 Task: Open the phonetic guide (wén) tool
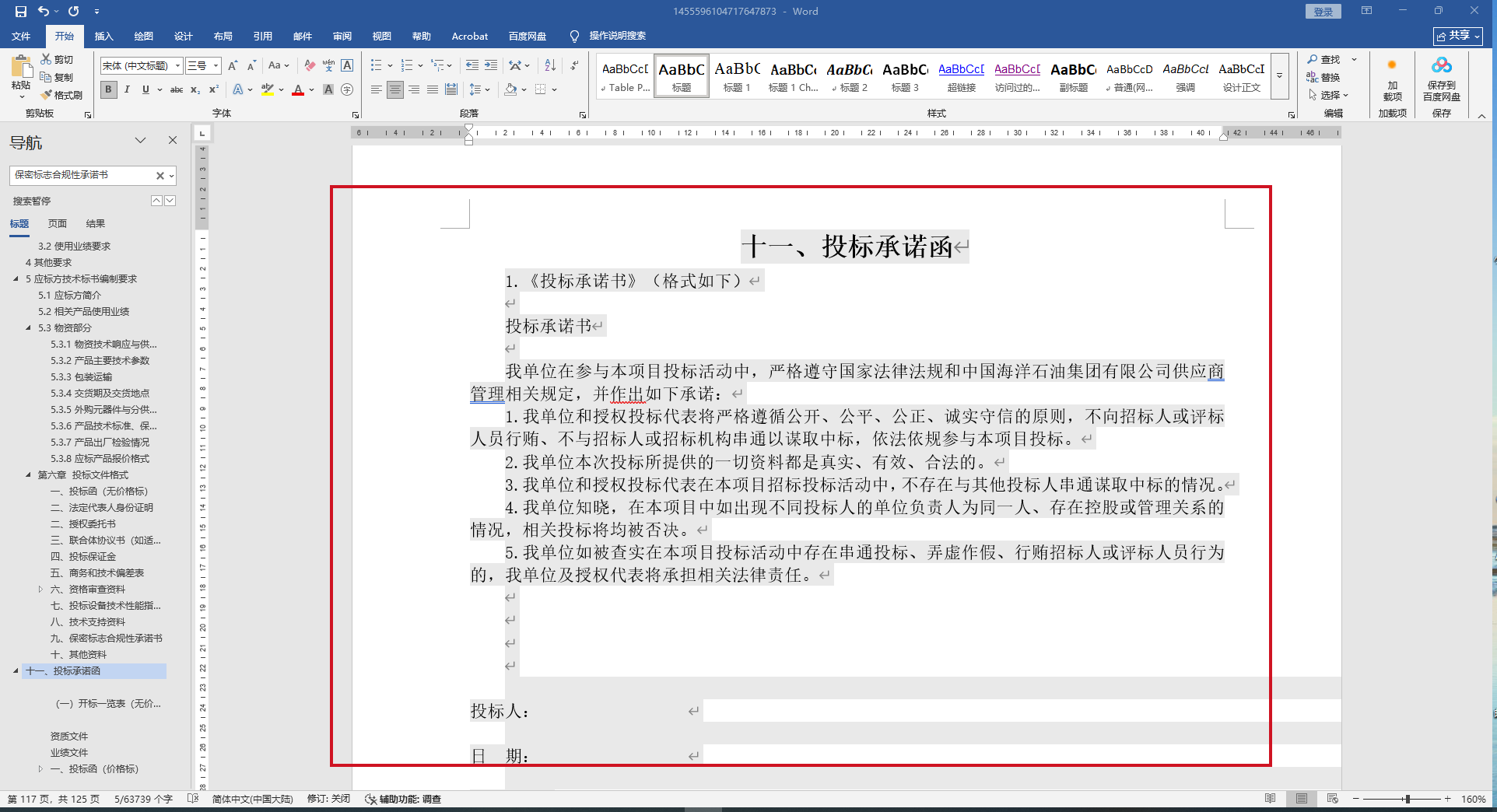[328, 66]
